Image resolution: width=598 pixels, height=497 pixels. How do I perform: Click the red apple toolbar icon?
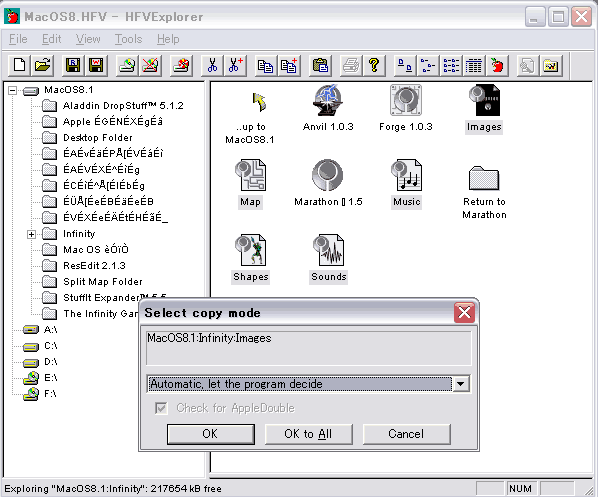[497, 65]
